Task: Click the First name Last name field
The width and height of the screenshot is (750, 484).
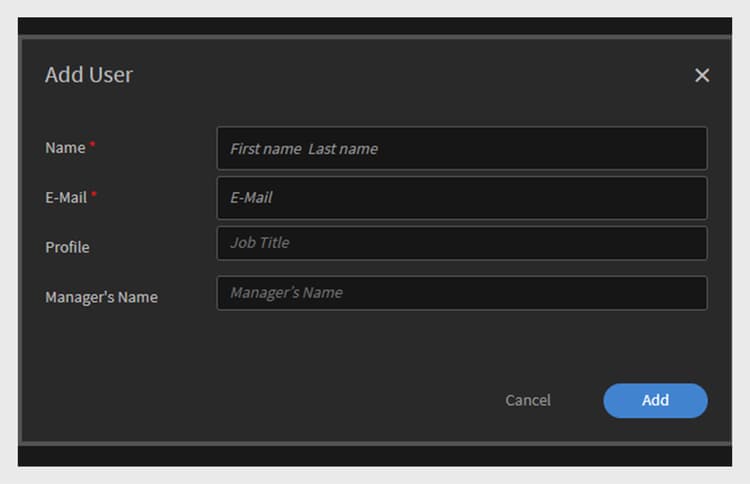Action: (462, 148)
